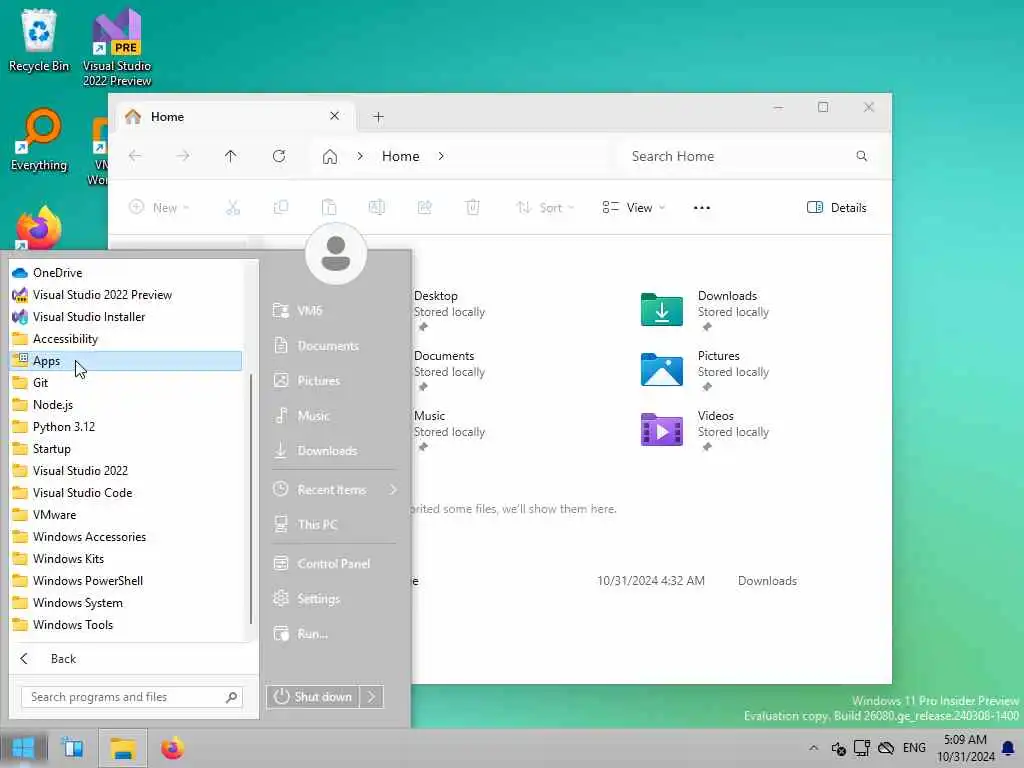Expand shut down options arrow
The width and height of the screenshot is (1024, 768).
(x=372, y=697)
